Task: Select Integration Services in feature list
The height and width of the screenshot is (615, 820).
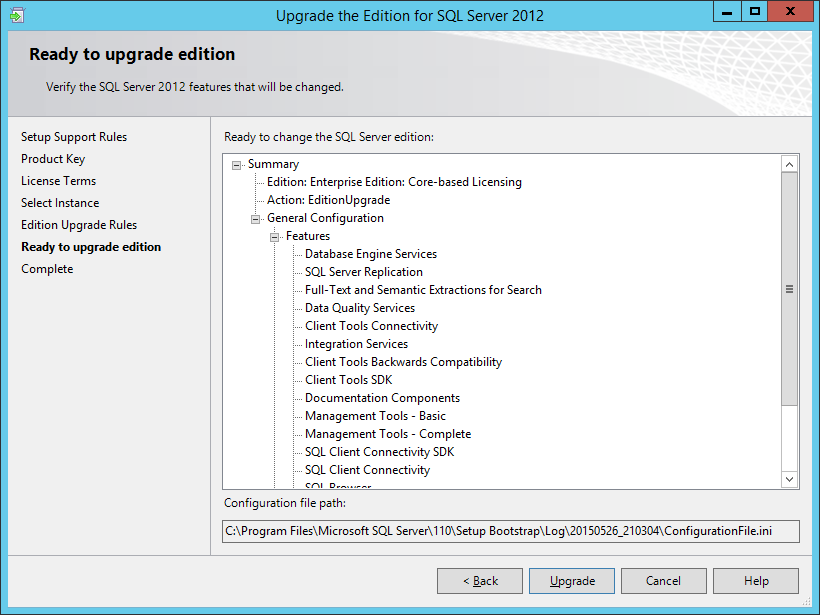Action: [356, 344]
